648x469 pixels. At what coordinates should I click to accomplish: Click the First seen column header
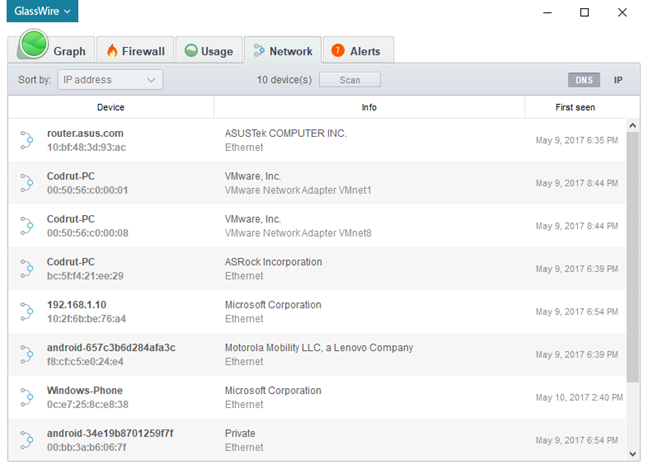click(x=575, y=107)
